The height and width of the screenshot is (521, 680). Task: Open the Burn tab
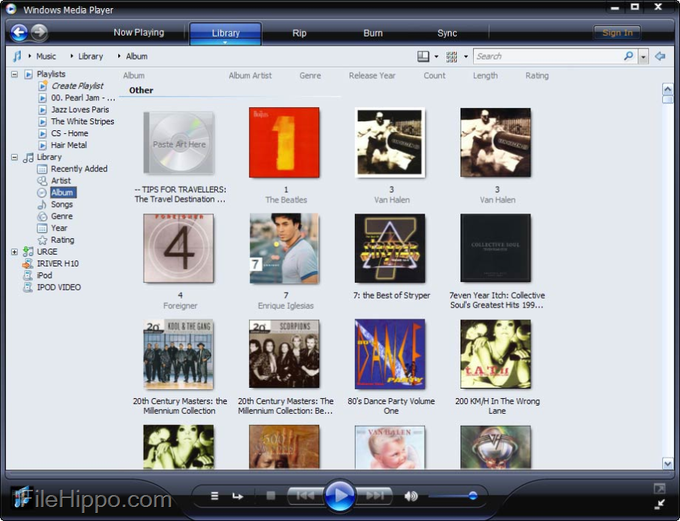[372, 33]
